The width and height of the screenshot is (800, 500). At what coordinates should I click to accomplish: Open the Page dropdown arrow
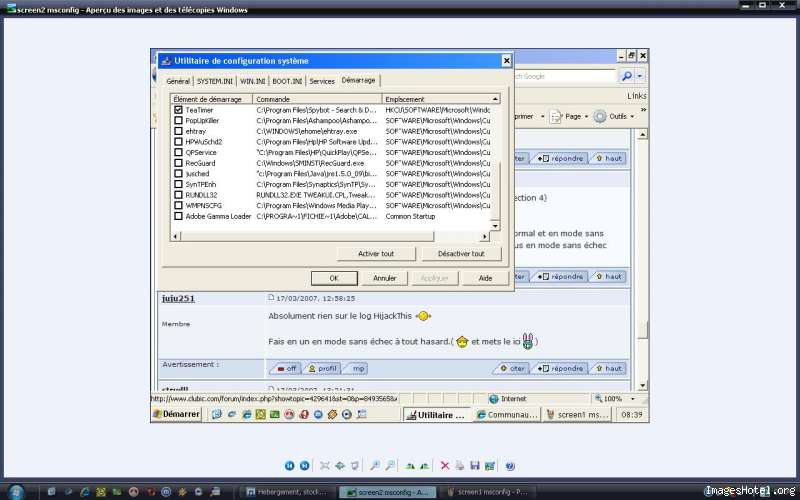click(586, 117)
